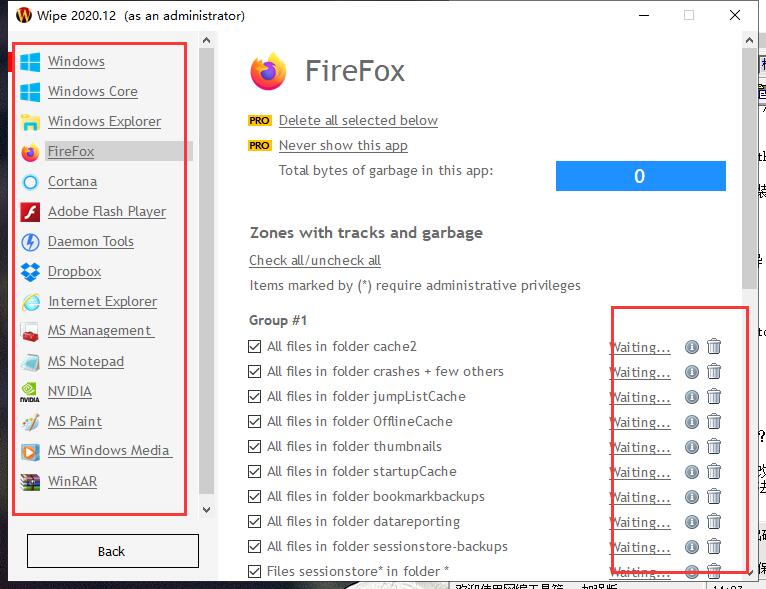Select Internet Explorer from the app list
Screen dimensions: 766x589
(x=102, y=302)
